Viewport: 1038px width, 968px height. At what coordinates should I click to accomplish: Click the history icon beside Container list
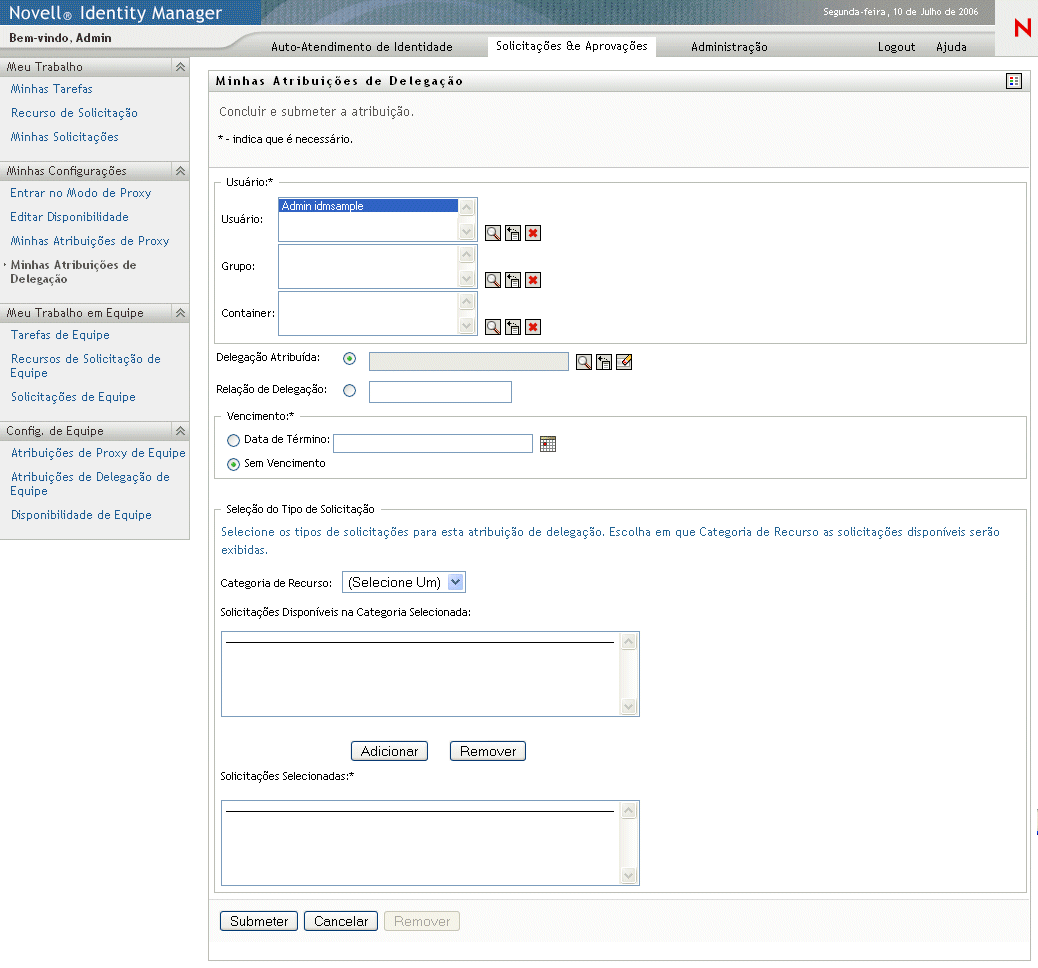(512, 327)
